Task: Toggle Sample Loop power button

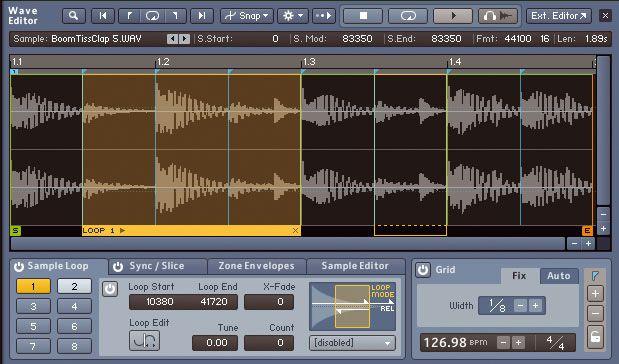Action: [x=19, y=267]
